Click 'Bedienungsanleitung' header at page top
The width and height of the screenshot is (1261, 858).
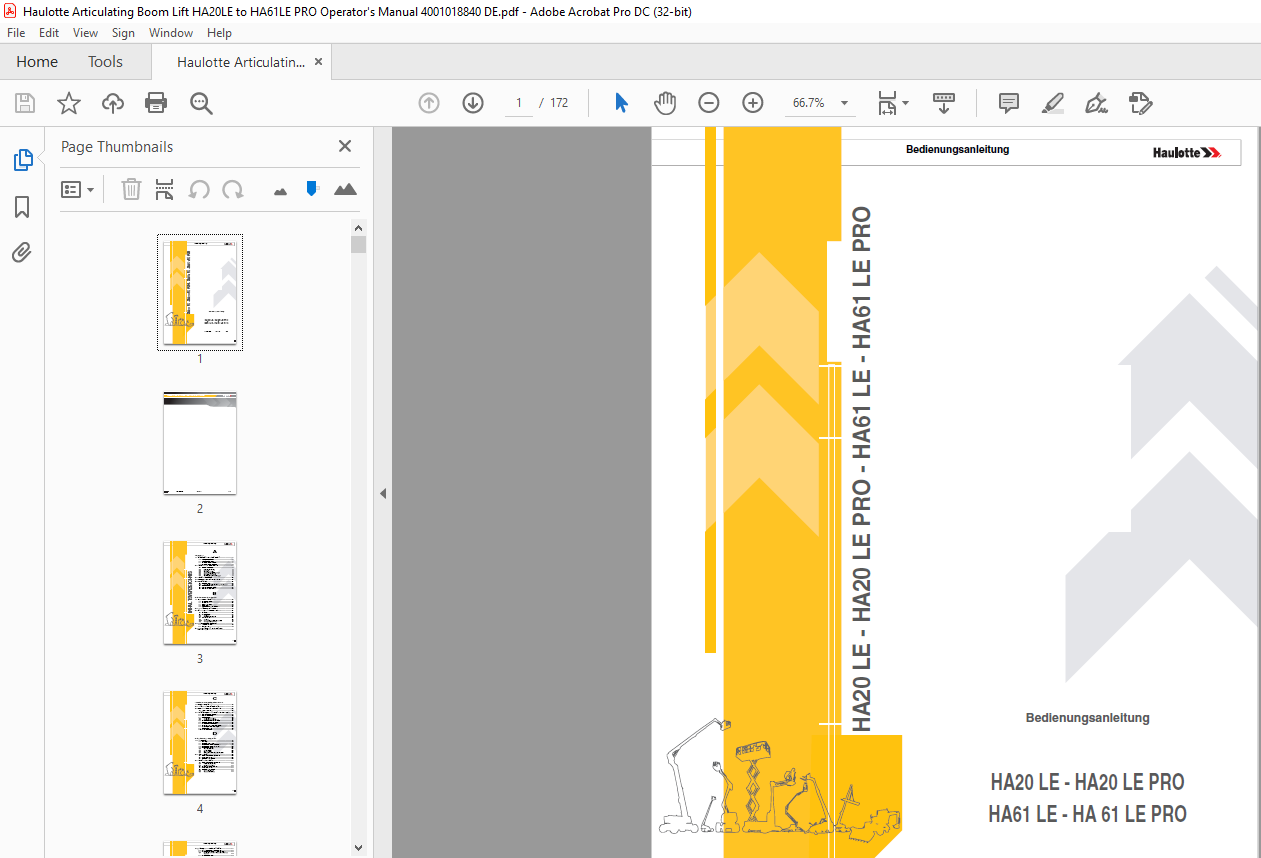click(957, 149)
